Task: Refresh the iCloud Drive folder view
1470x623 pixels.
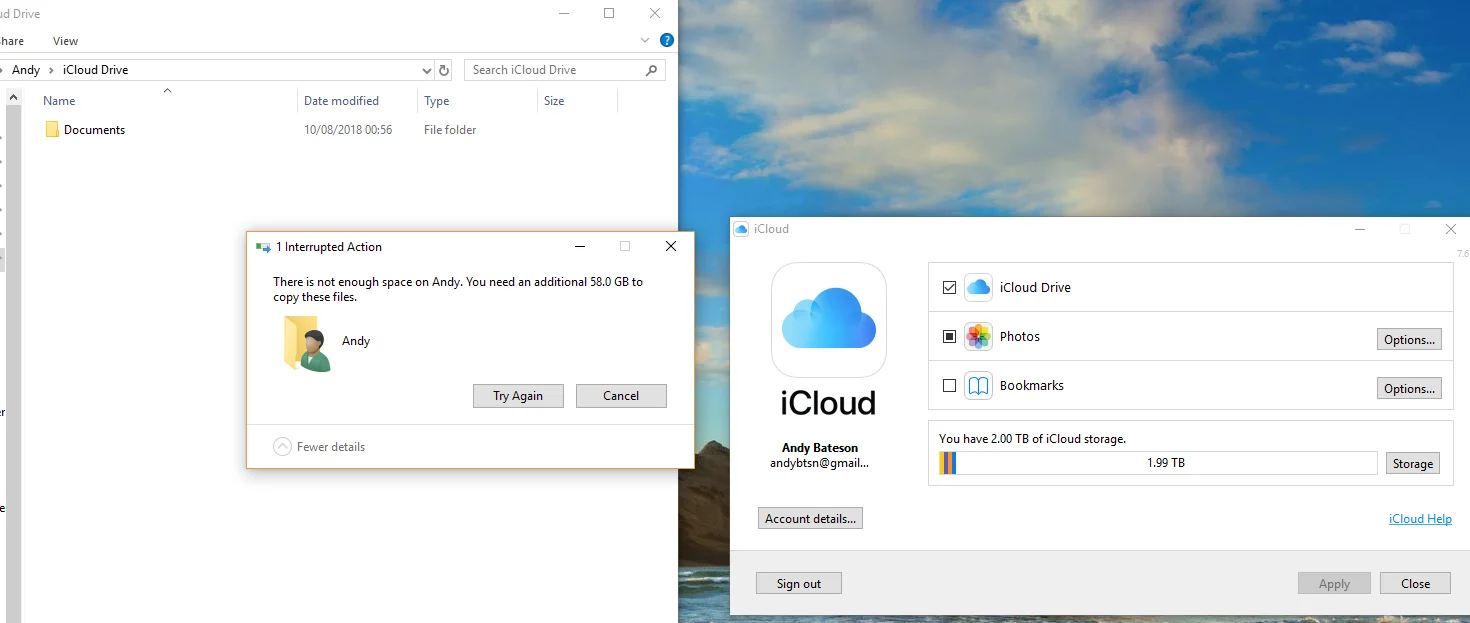Action: [444, 70]
